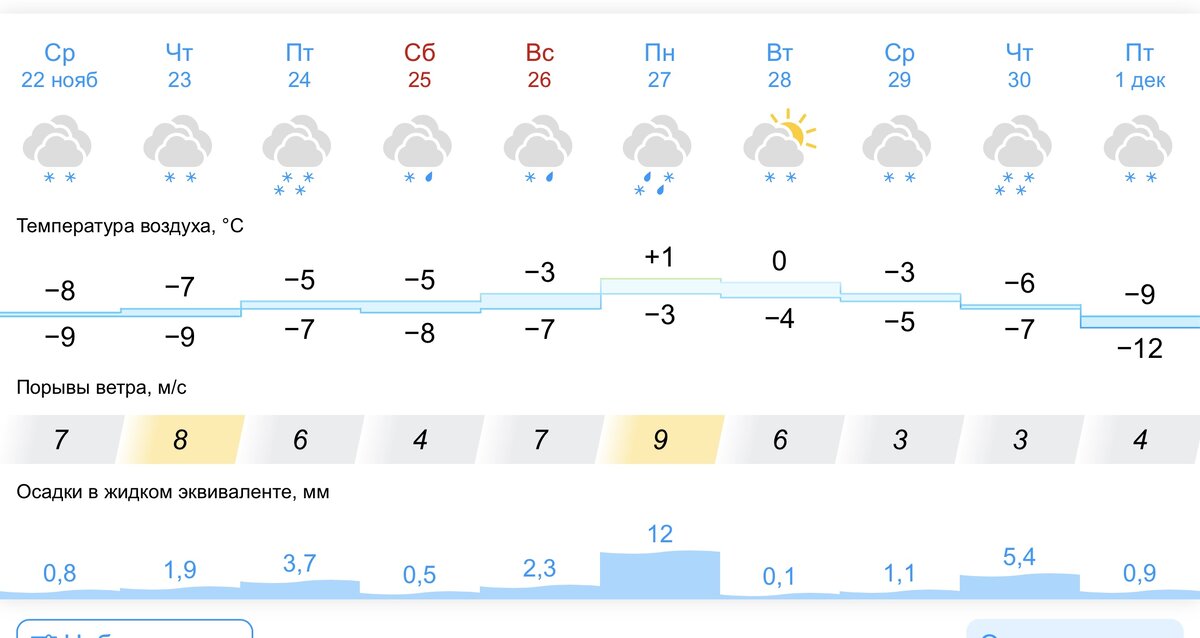The image size is (1200, 638).
Task: Click the −12 low temperature for 1 дек
Action: (1140, 349)
